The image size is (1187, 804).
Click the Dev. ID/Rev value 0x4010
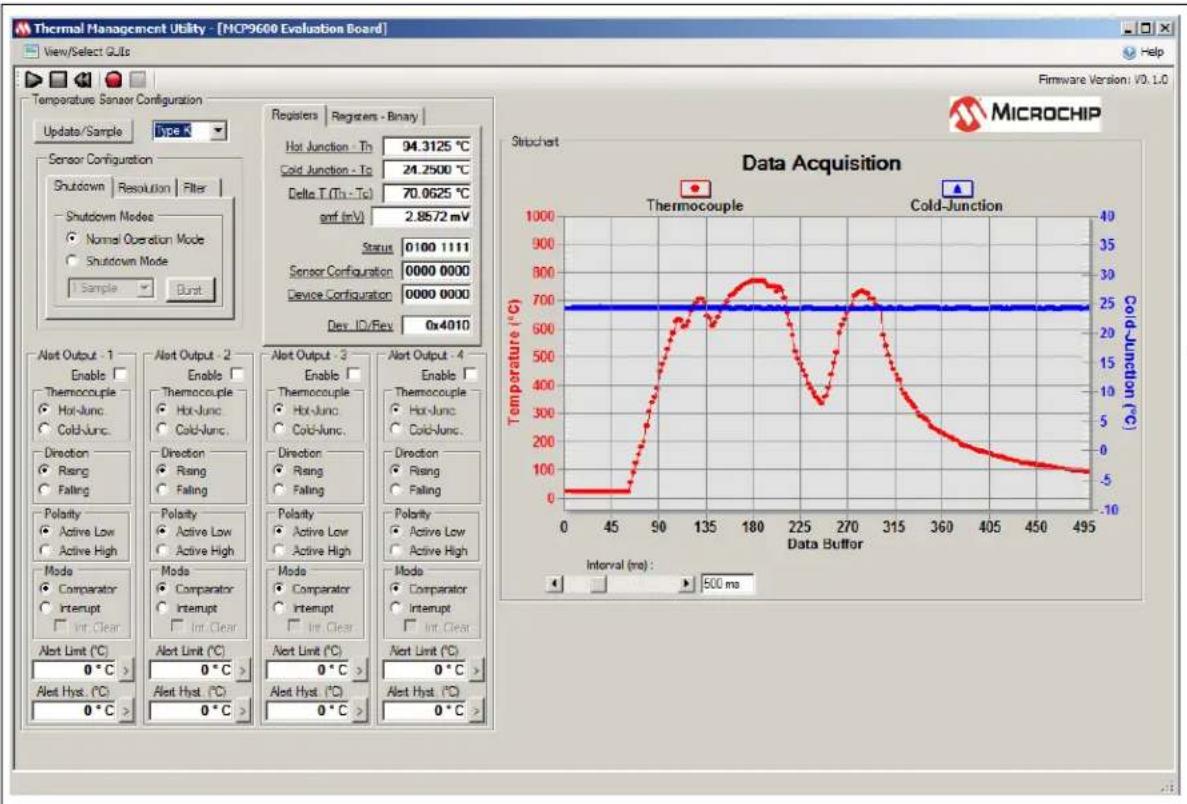pos(437,325)
